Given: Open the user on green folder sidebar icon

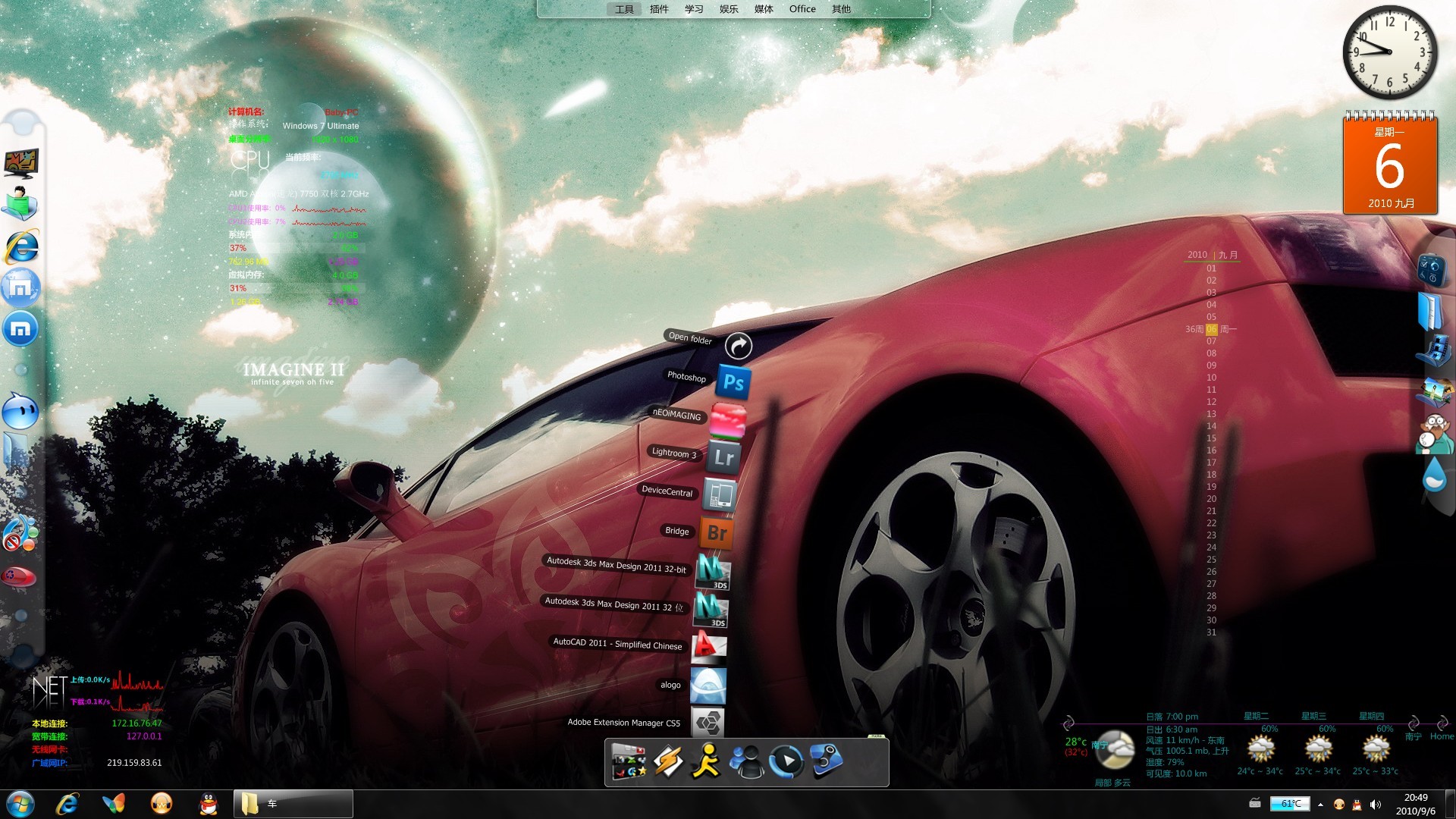Looking at the screenshot, I should click(20, 204).
